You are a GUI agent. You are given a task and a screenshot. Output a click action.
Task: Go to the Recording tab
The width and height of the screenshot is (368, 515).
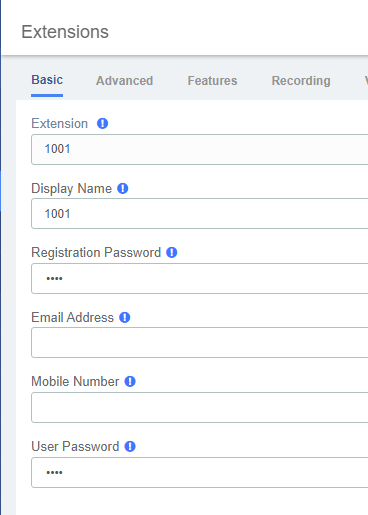[301, 81]
